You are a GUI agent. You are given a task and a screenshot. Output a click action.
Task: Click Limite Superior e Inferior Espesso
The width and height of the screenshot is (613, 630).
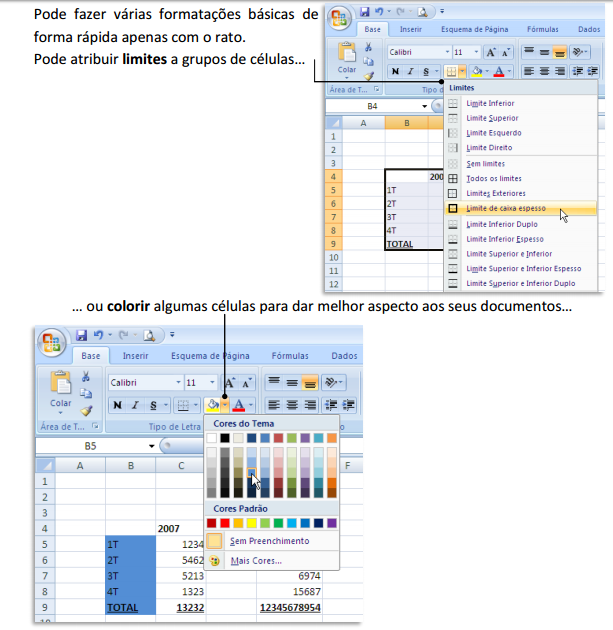[523, 269]
